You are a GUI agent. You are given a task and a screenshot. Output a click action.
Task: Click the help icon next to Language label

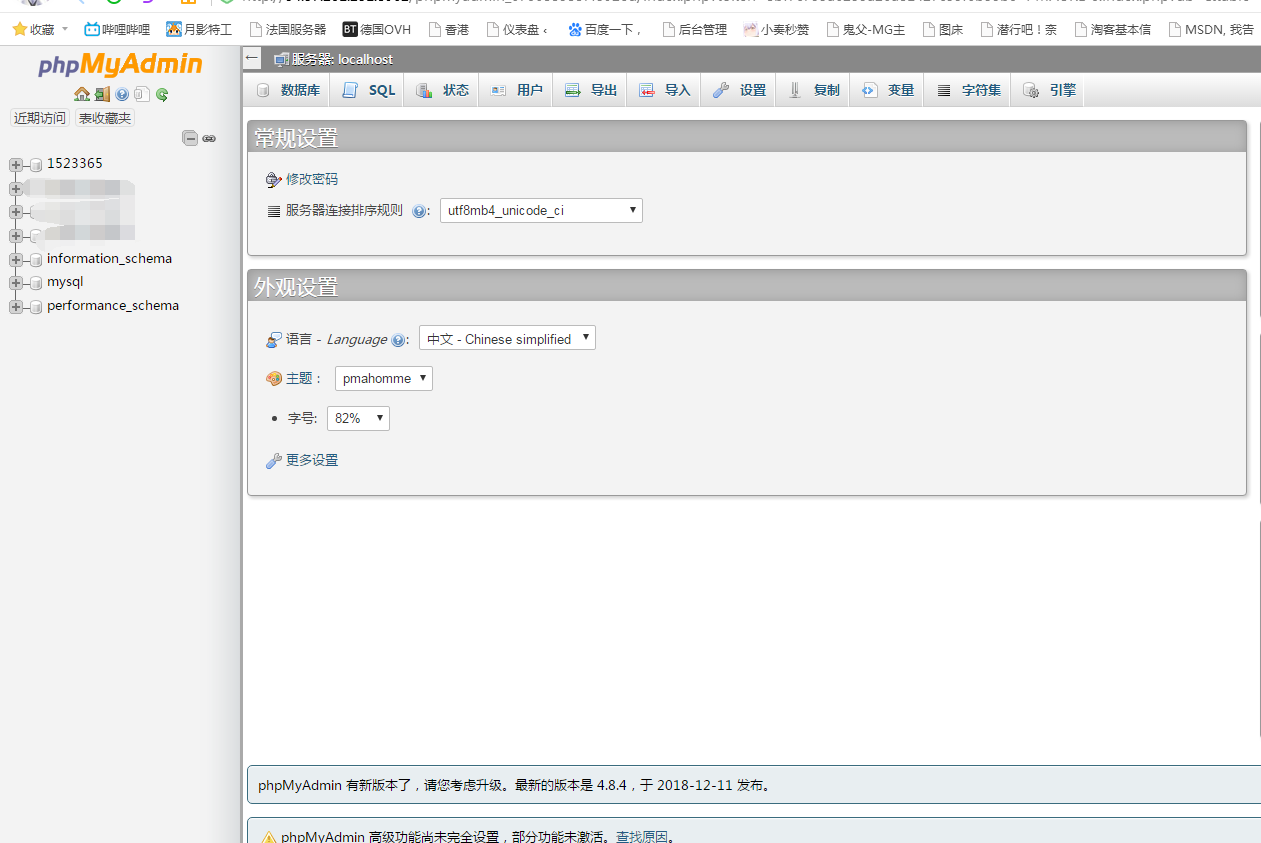[x=398, y=340]
